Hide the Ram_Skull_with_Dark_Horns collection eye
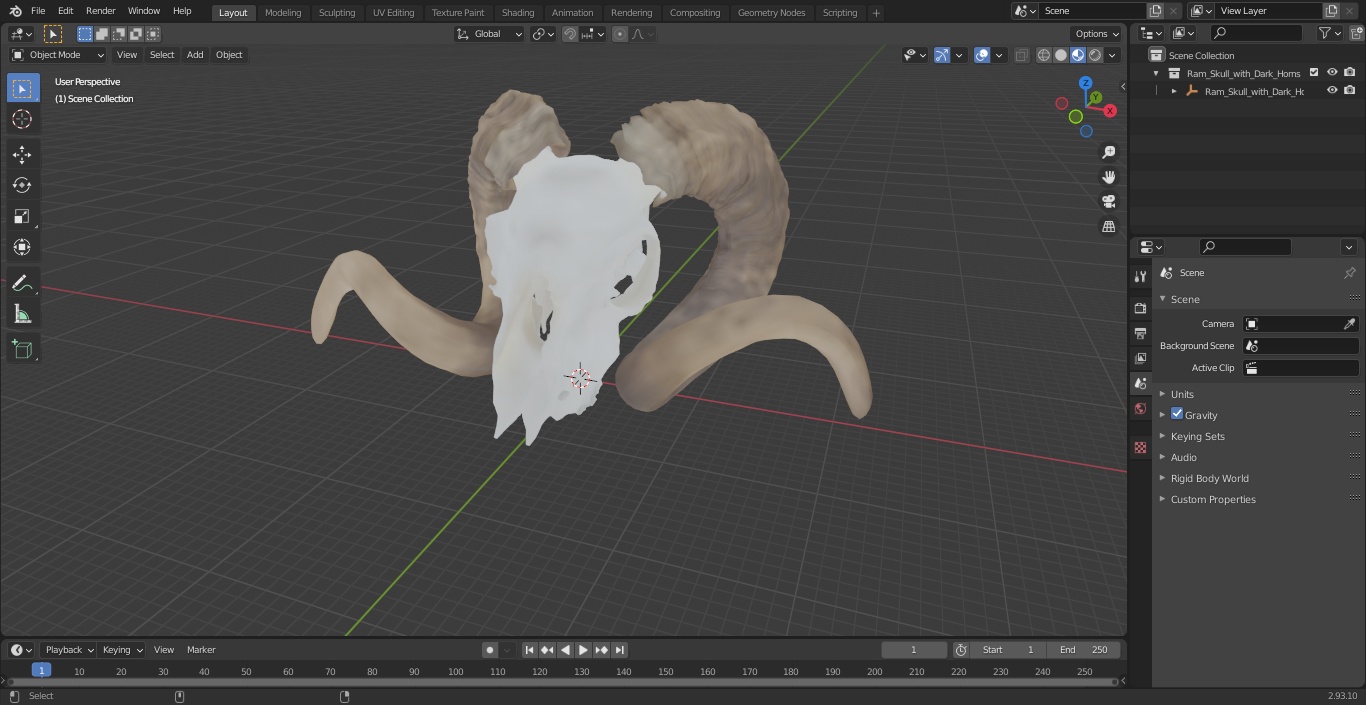Screen dimensions: 1366x705 pos(1332,73)
